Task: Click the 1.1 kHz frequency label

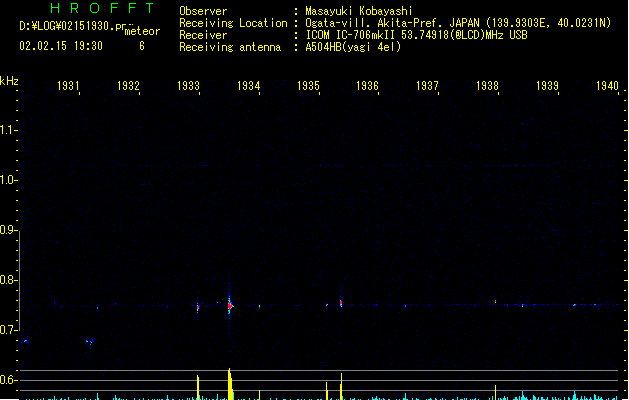Action: point(8,130)
